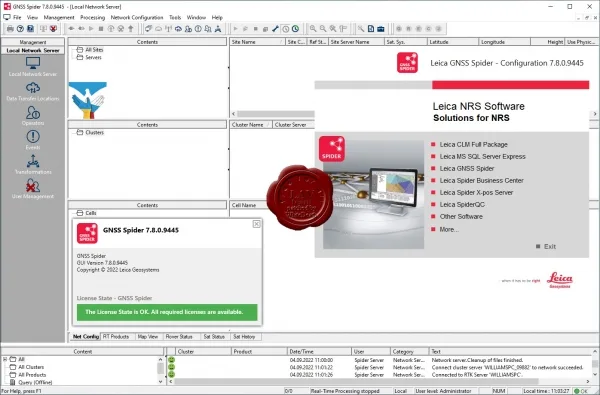Image resolution: width=600 pixels, height=395 pixels.
Task: Click the Print toolbar icon
Action: coord(10,29)
